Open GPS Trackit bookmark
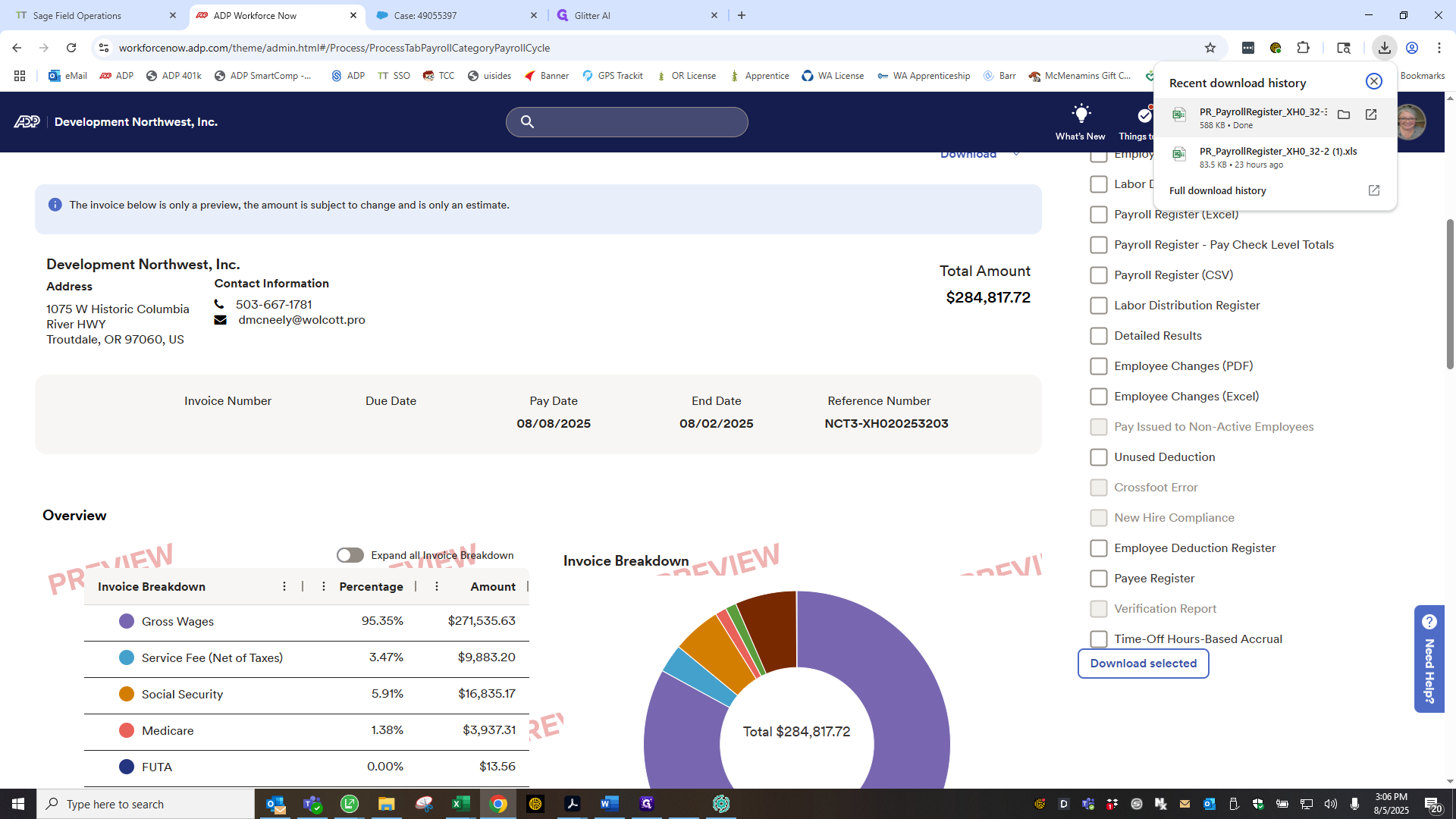 click(613, 76)
